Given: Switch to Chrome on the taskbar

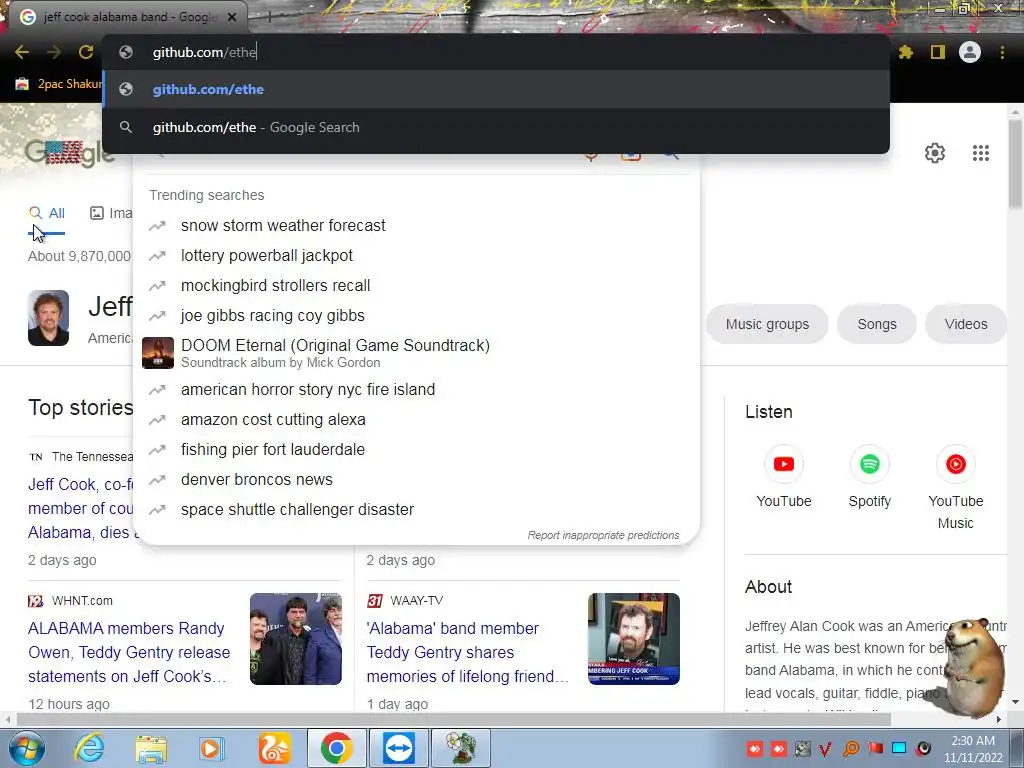Looking at the screenshot, I should click(x=336, y=748).
